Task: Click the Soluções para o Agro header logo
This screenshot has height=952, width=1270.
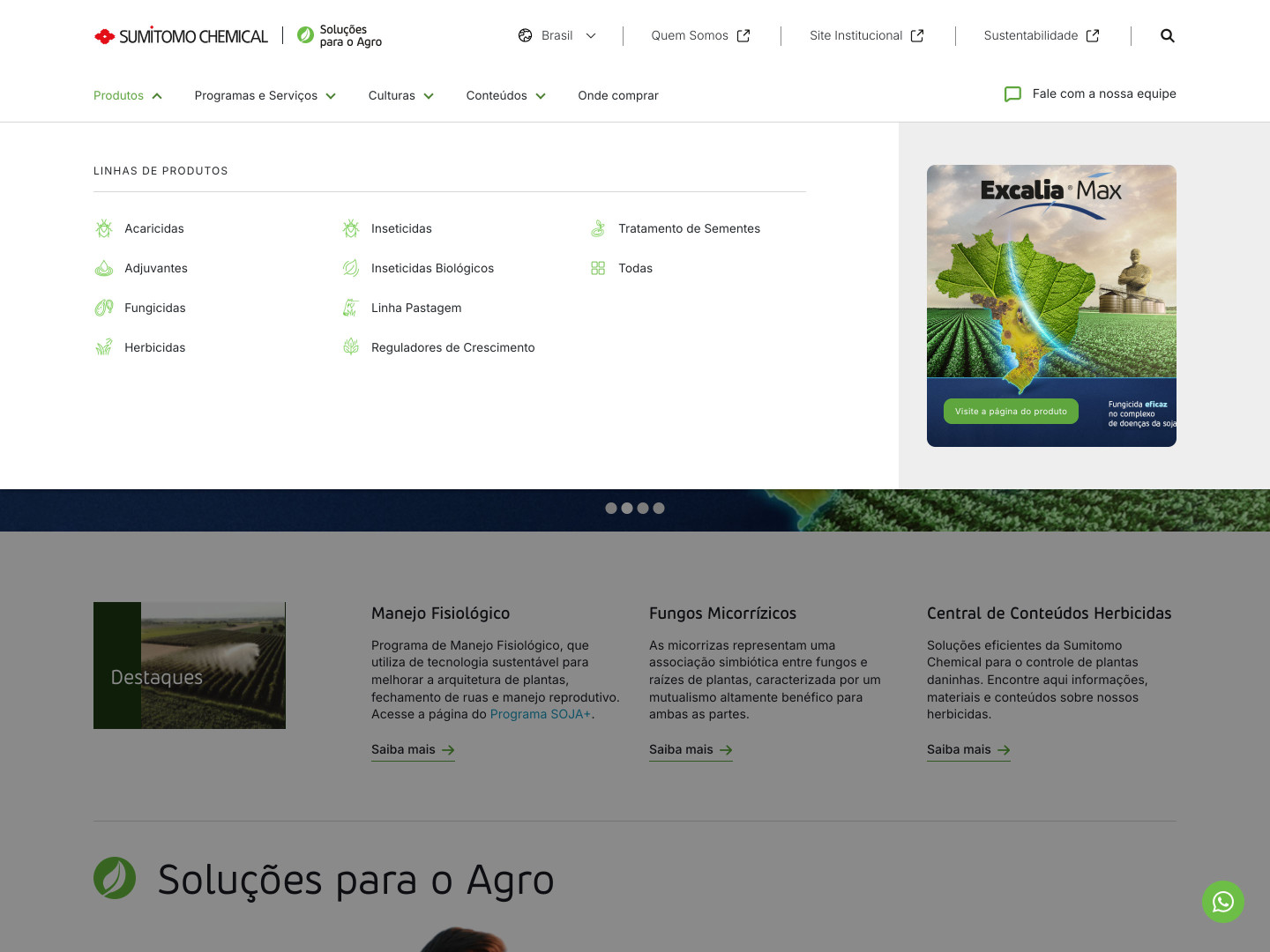Action: coord(340,35)
